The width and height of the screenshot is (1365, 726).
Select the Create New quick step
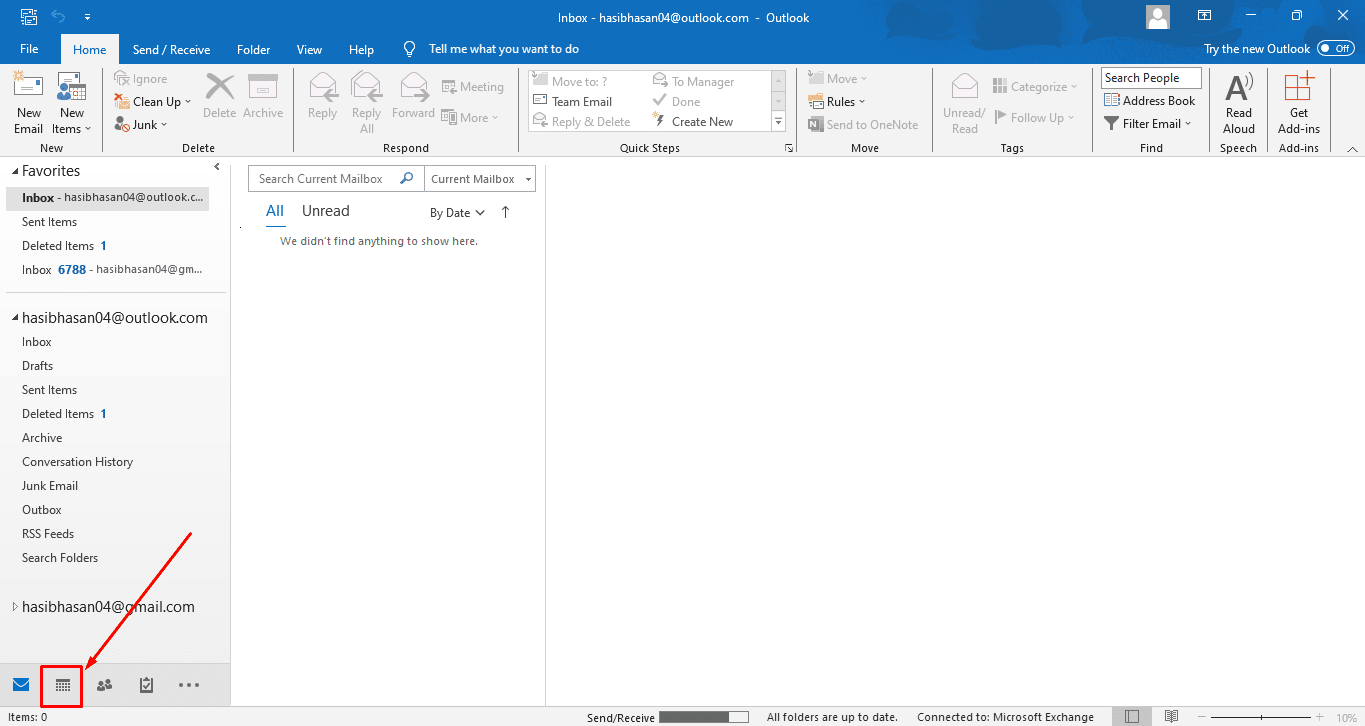click(693, 122)
